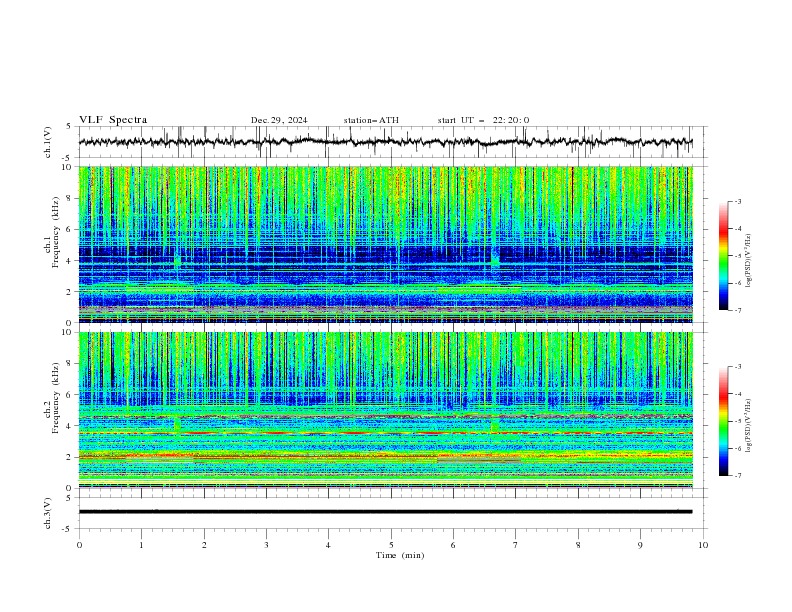Click the upper ch.1 PSD color bar

[x=723, y=256]
